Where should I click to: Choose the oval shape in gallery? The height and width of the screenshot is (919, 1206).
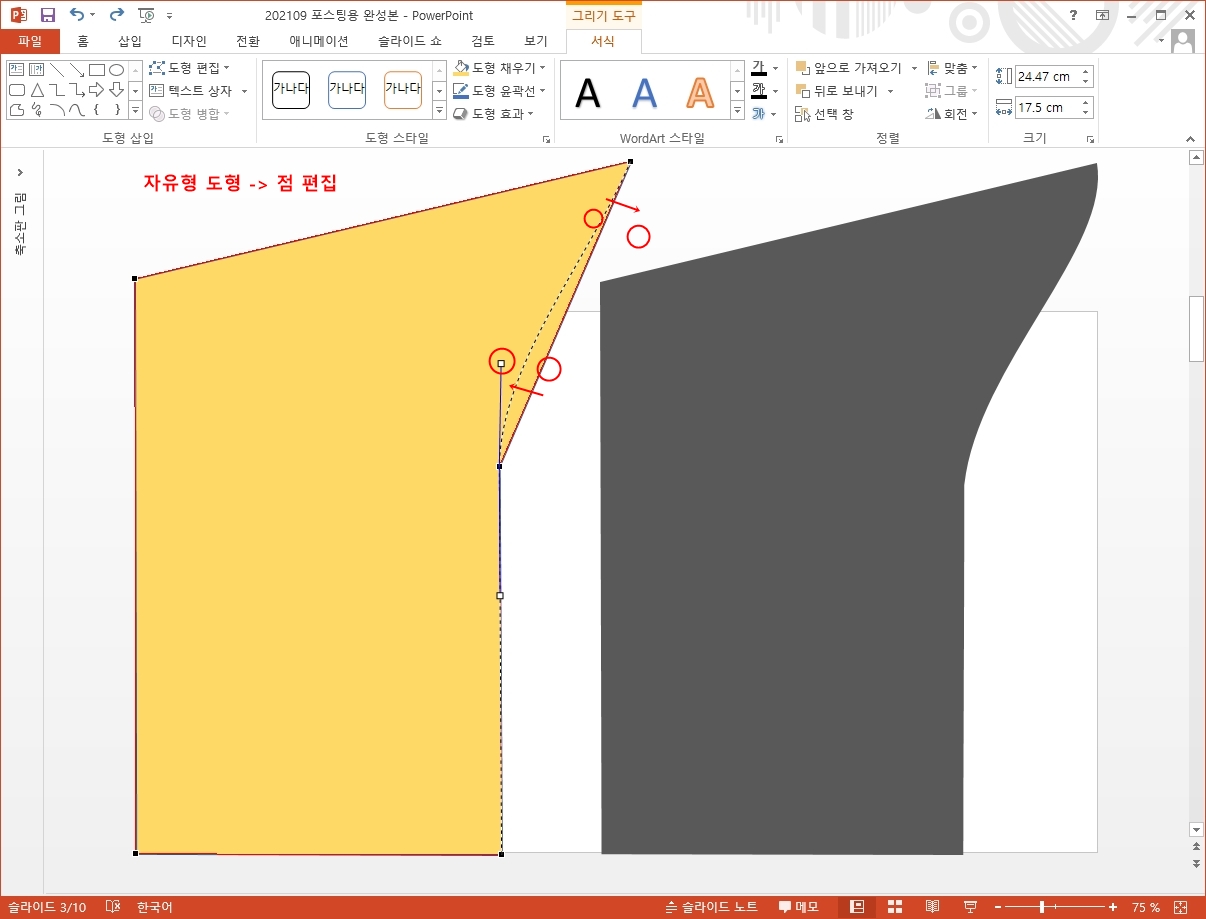click(x=117, y=69)
